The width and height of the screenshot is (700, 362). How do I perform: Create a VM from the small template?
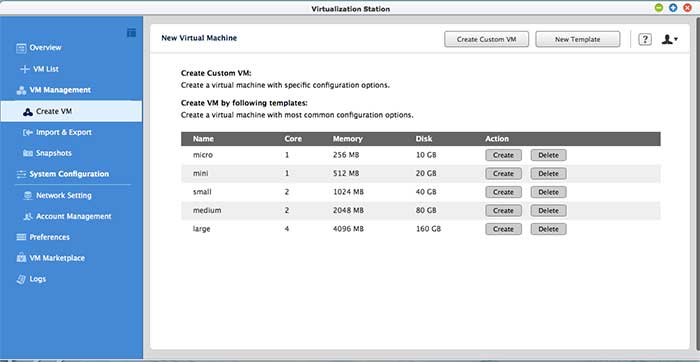click(504, 192)
